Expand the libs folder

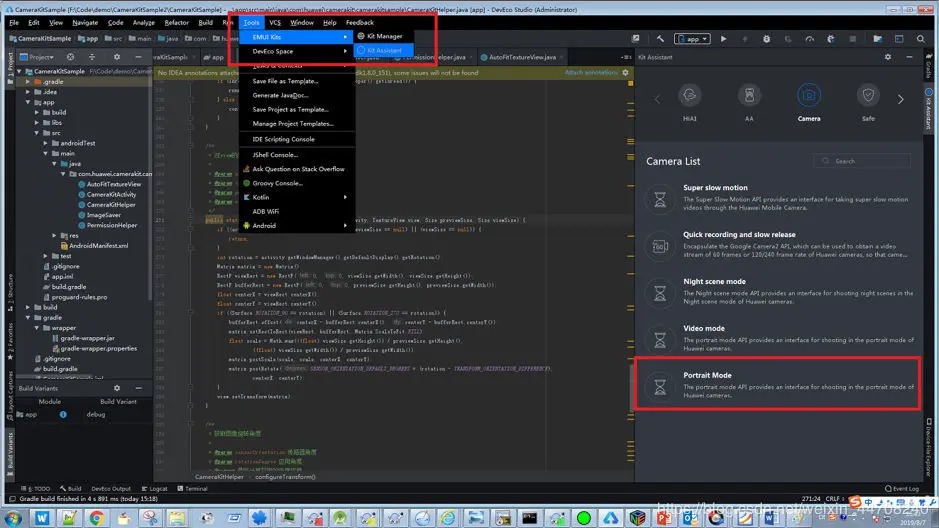37,123
